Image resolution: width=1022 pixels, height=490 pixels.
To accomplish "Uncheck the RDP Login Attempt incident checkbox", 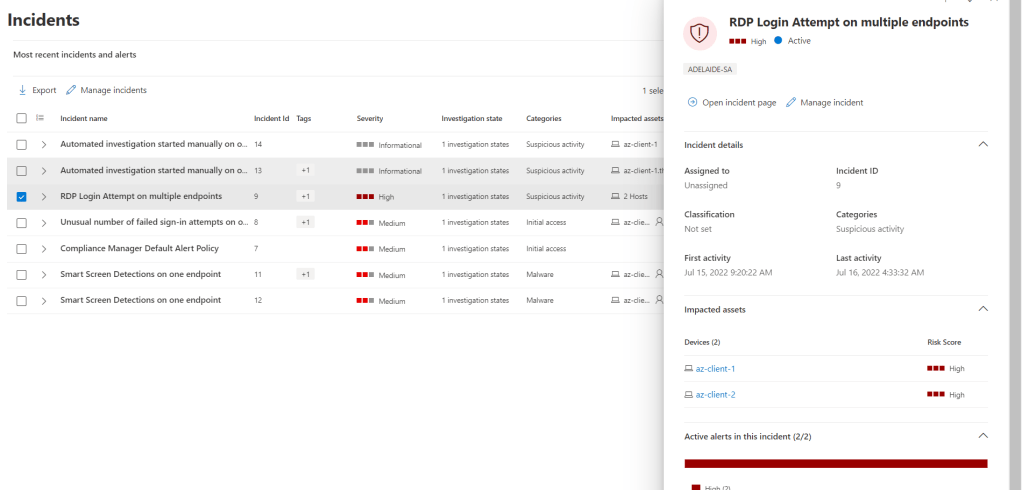I will (x=22, y=196).
